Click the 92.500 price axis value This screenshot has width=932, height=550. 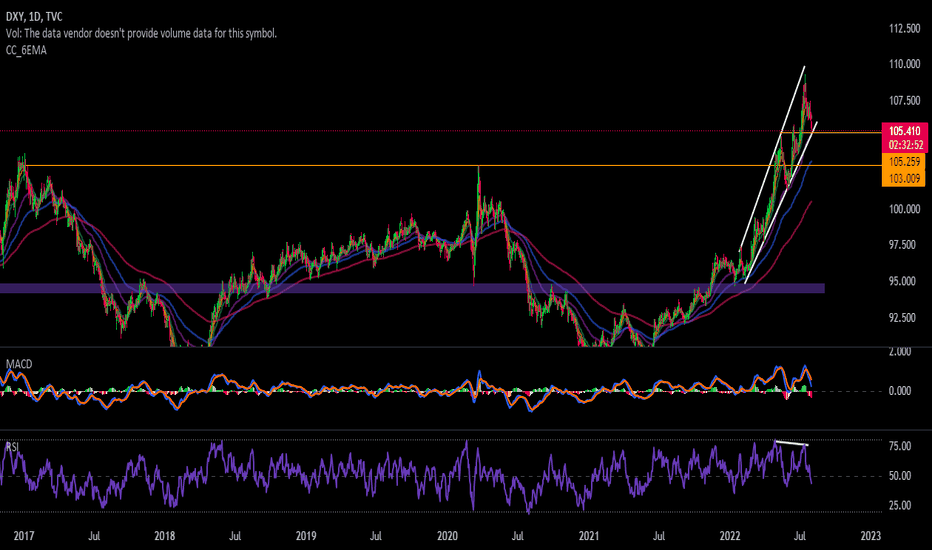click(904, 318)
